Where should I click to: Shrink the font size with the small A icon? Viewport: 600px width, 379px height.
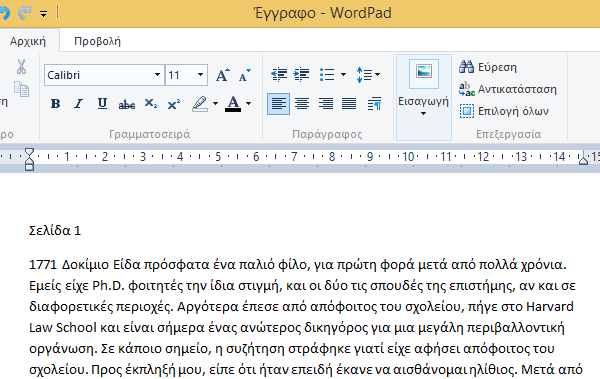pos(245,75)
